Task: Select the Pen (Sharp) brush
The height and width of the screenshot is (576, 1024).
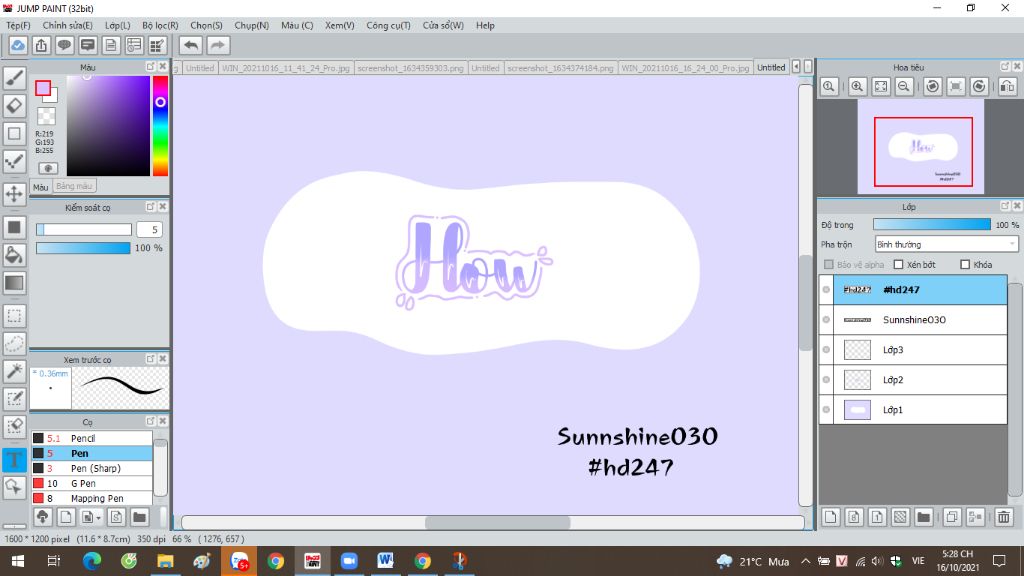Action: click(x=92, y=468)
